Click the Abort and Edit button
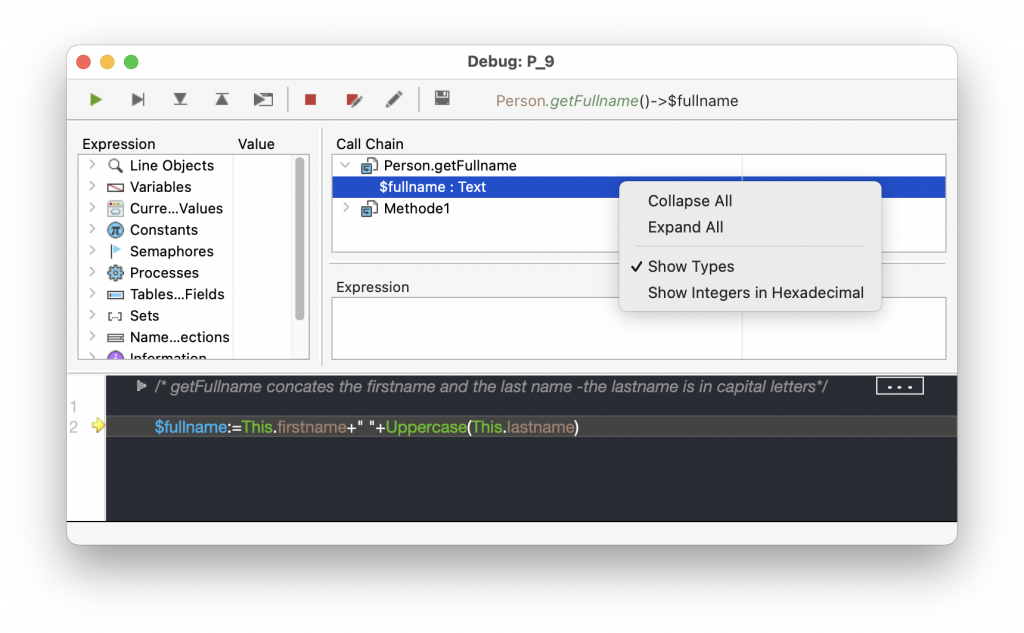1024x633 pixels. (x=353, y=100)
